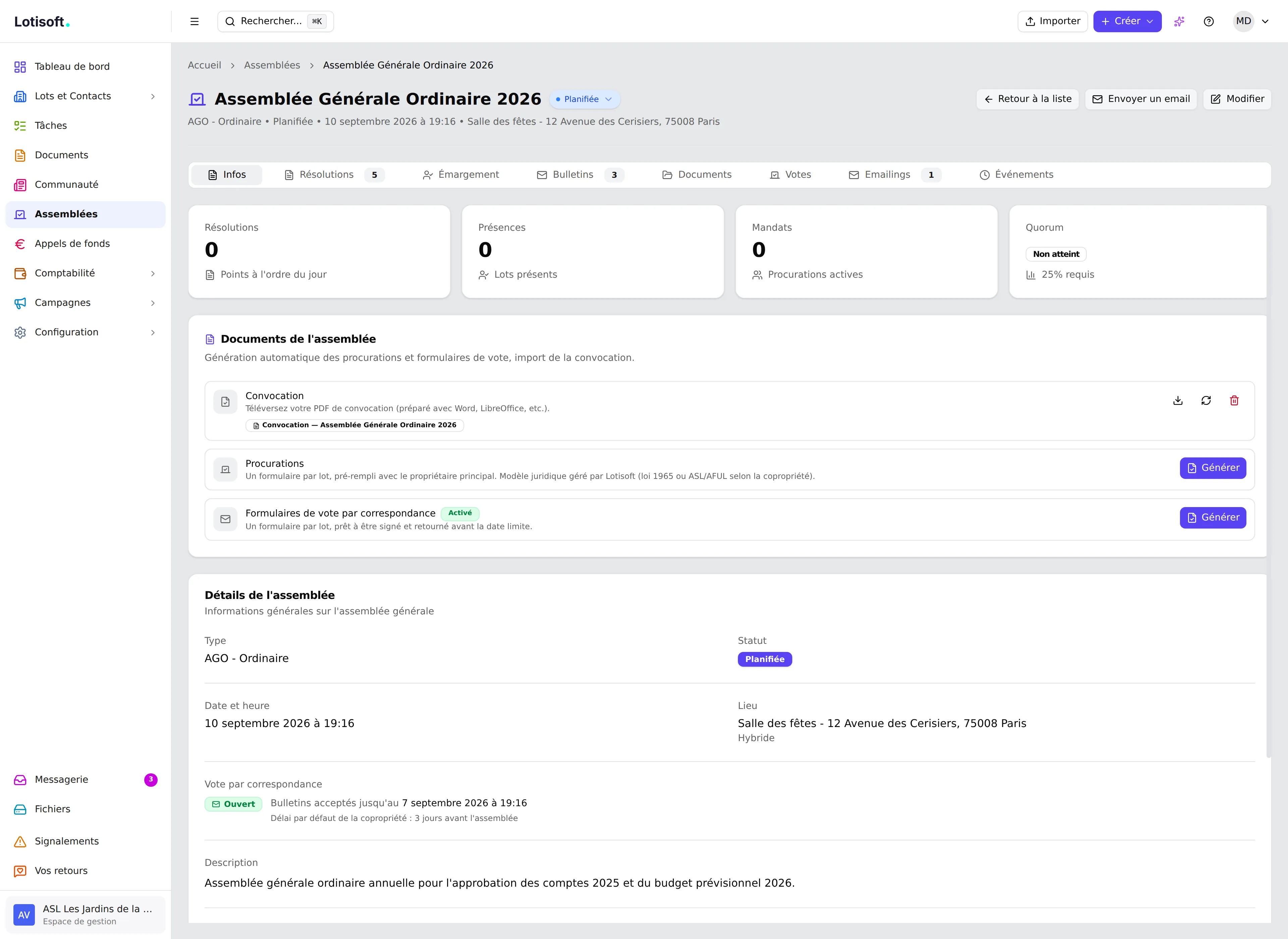Image resolution: width=1288 pixels, height=939 pixels.
Task: Expand Lots et Contacts submenu
Action: click(x=152, y=97)
